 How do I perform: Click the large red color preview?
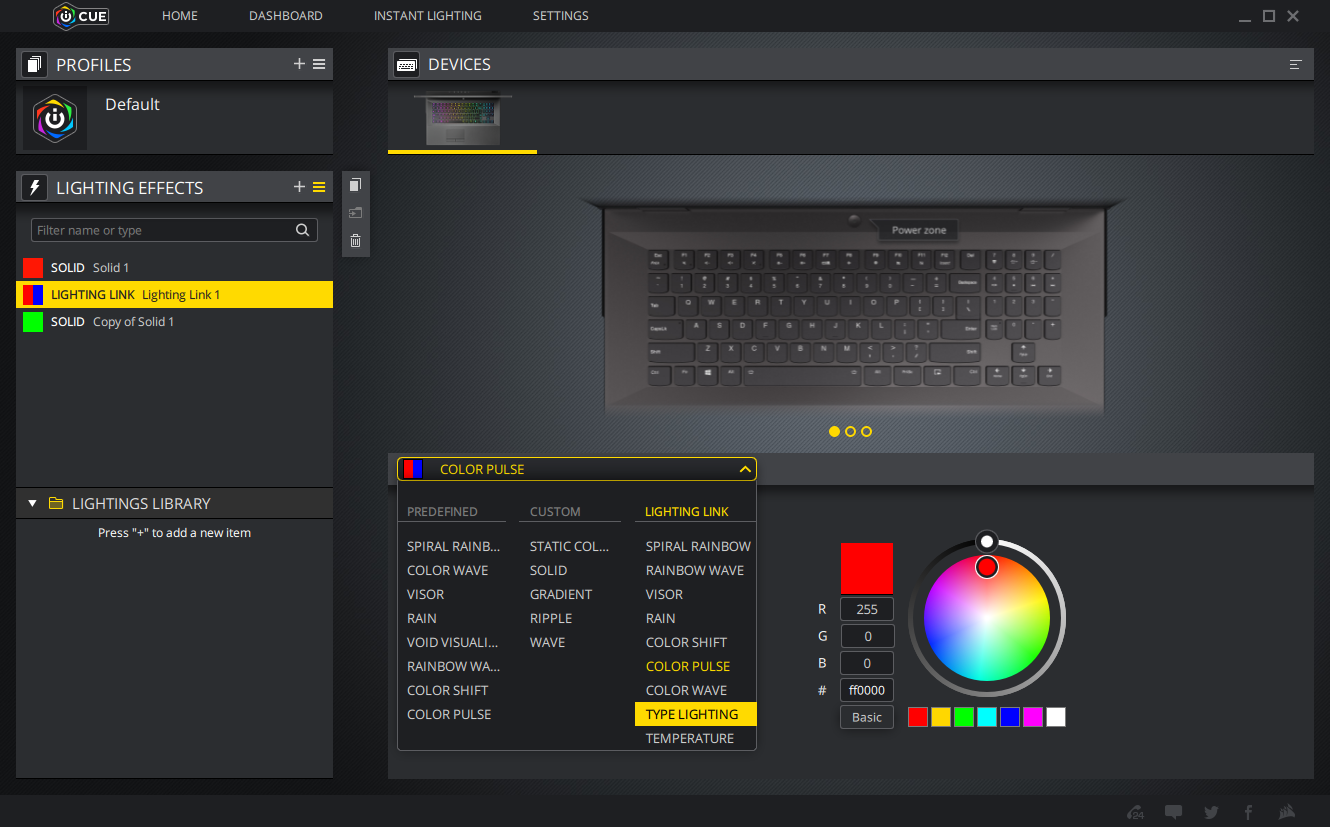coord(867,569)
